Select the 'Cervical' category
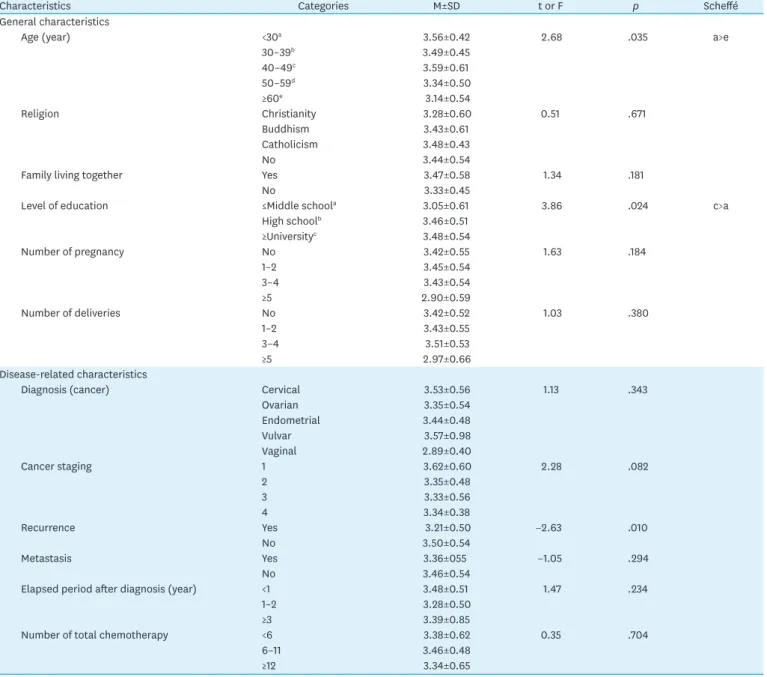This screenshot has width=767, height=677. point(281,390)
